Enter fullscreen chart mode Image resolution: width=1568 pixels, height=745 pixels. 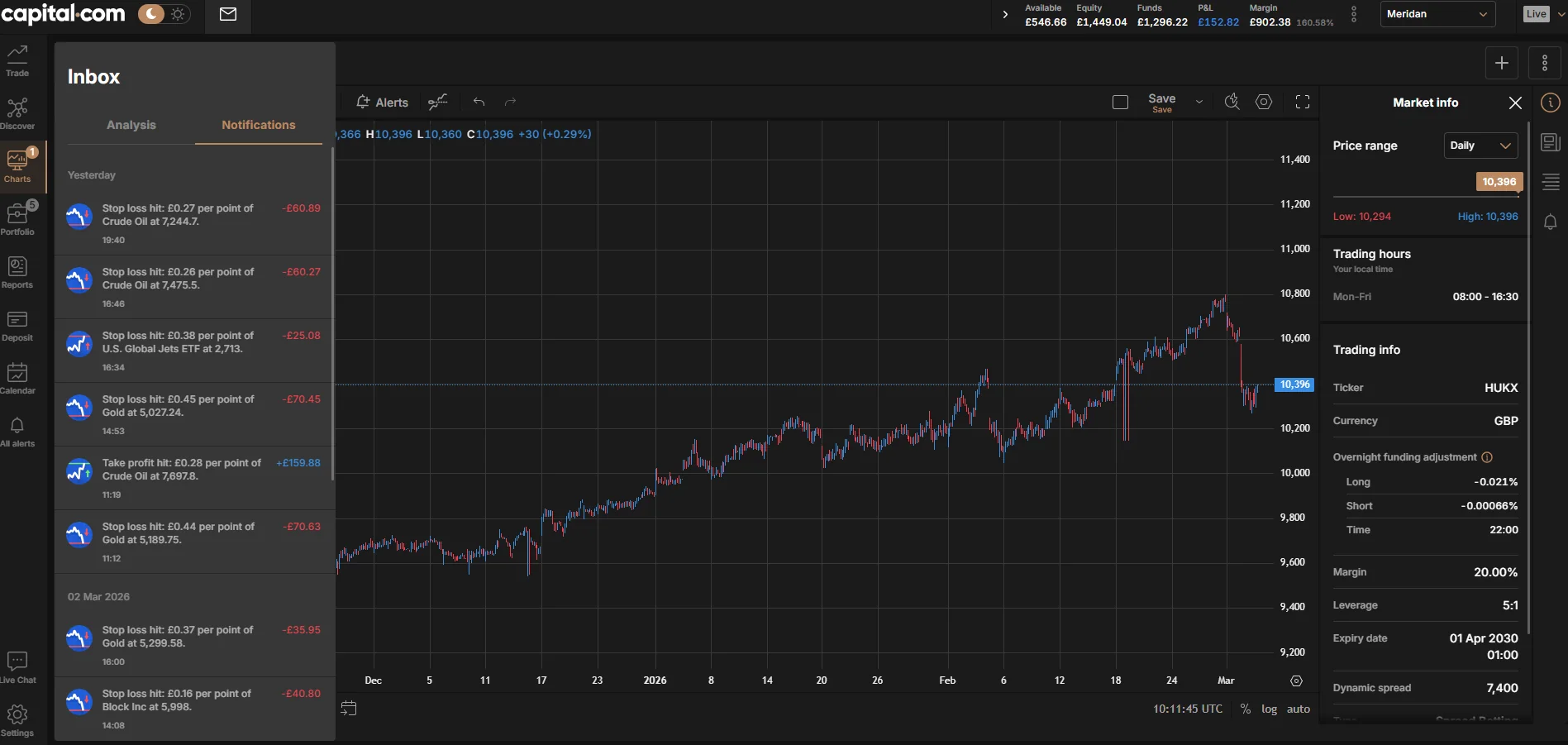click(x=1302, y=102)
